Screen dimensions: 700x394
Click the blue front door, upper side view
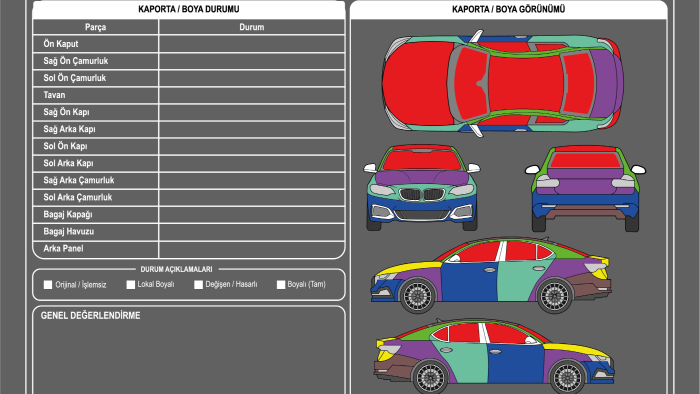pyautogui.click(x=469, y=281)
